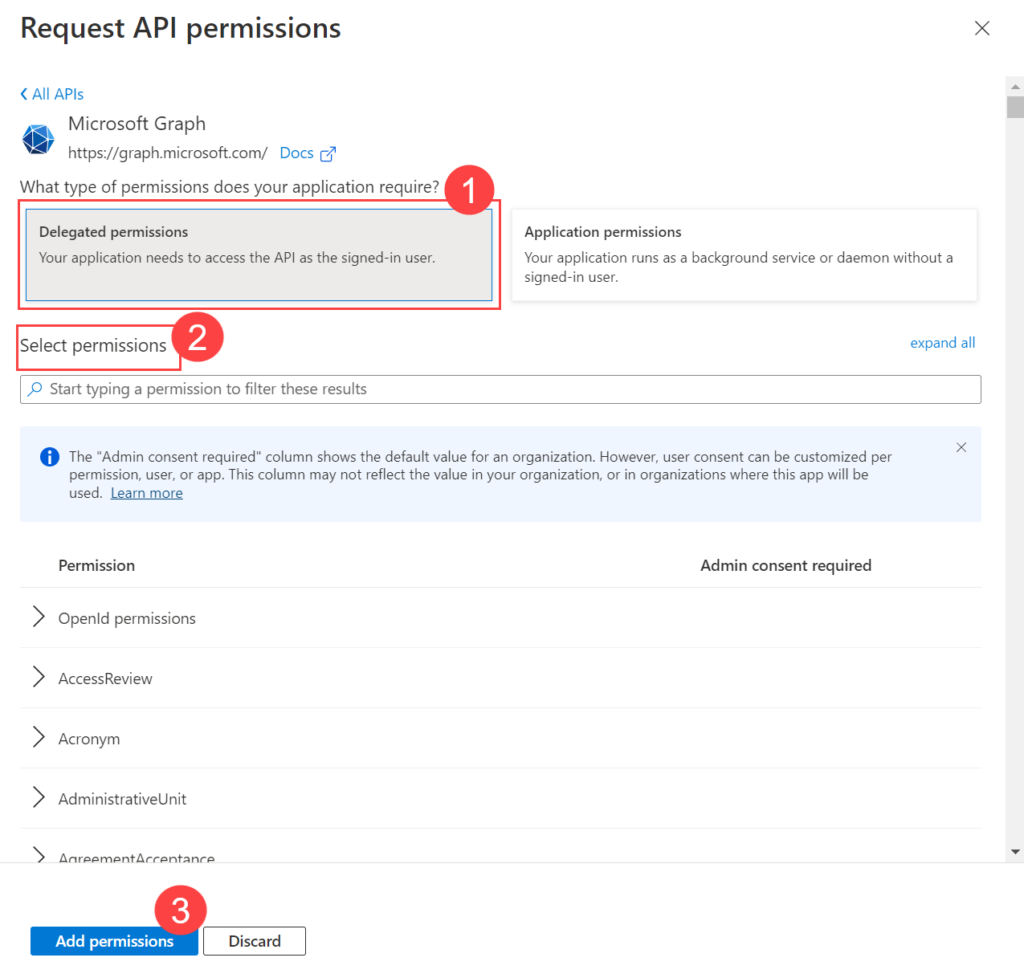Click the blue info icon on the banner
Screen dimensions: 1024x978
49,456
